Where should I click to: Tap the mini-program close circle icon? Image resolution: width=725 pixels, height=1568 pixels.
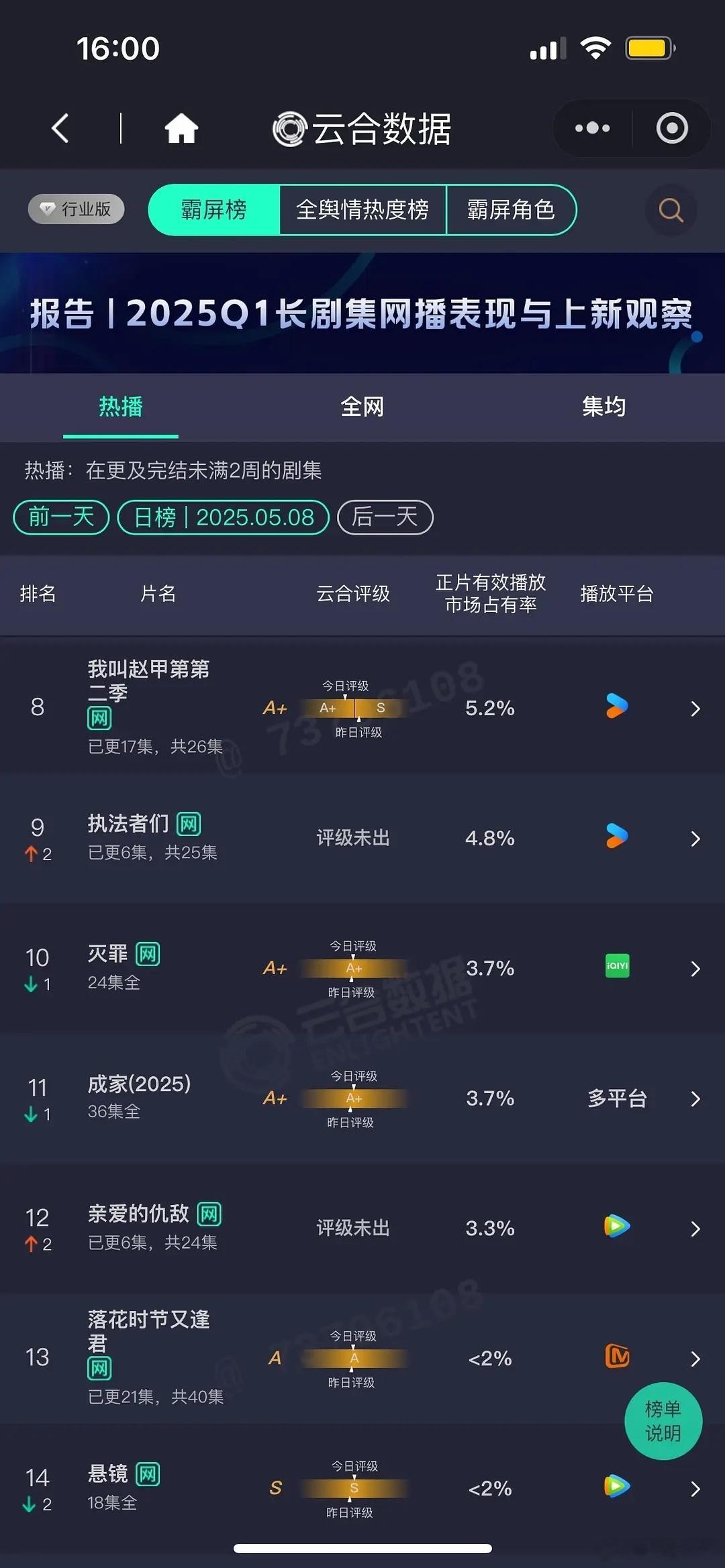(x=672, y=128)
